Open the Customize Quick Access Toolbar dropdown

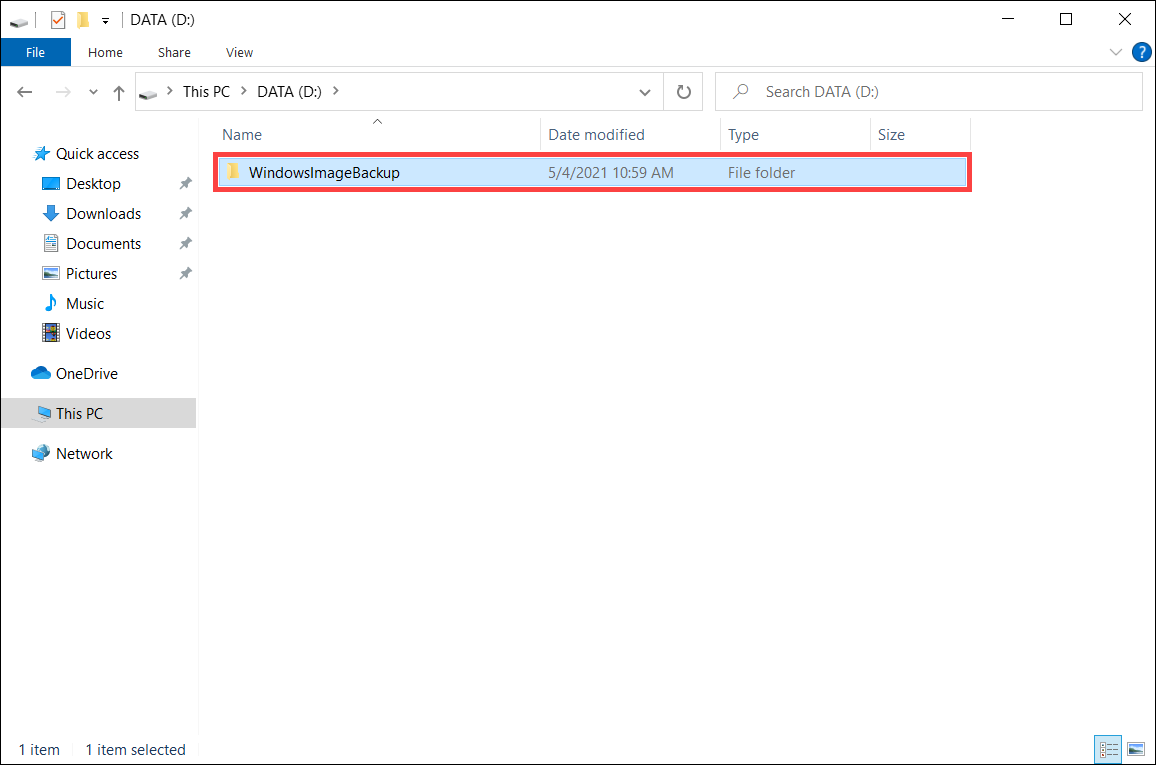tap(104, 19)
